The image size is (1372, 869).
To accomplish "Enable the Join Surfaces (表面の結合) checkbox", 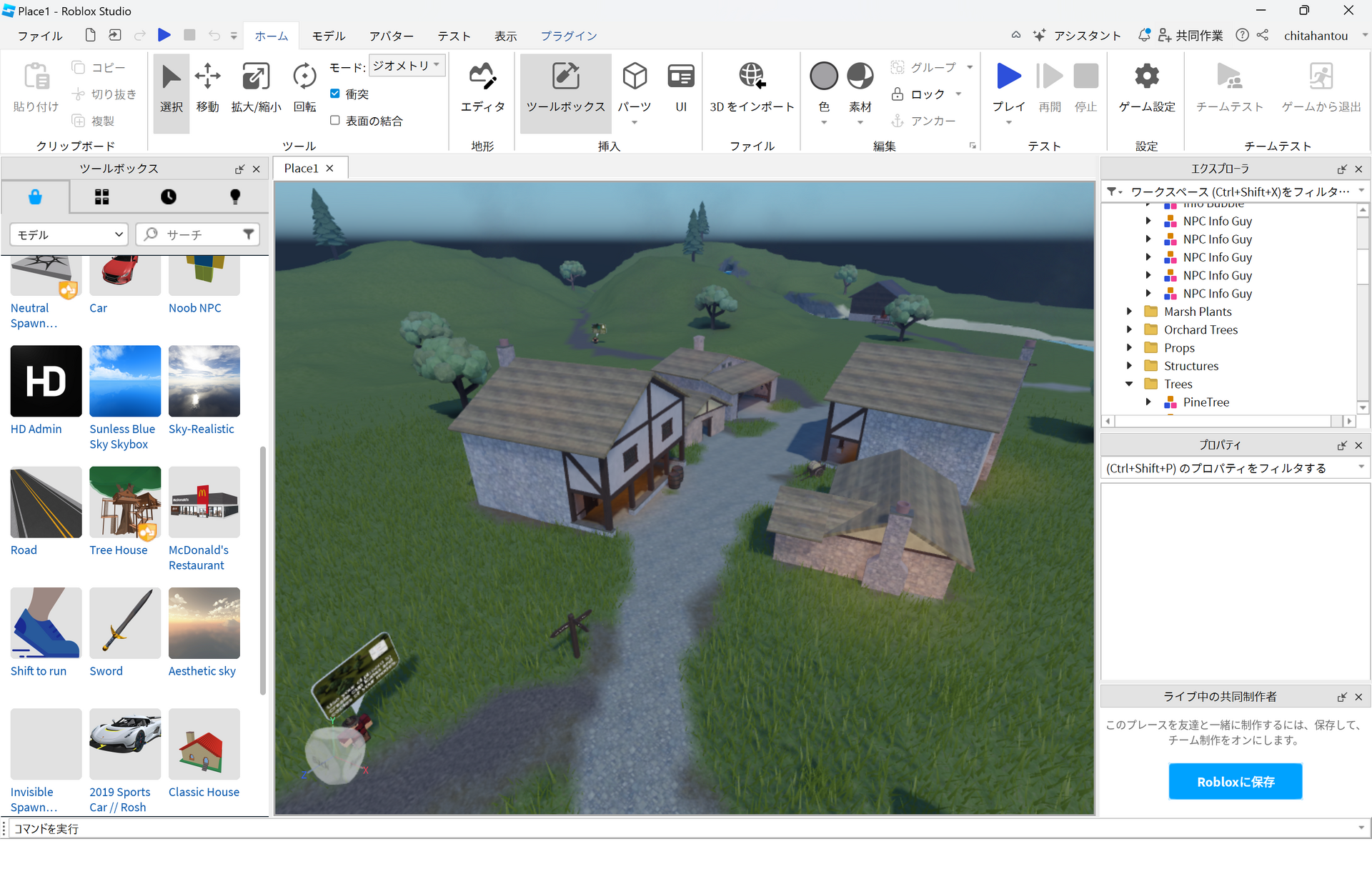I will pyautogui.click(x=335, y=120).
